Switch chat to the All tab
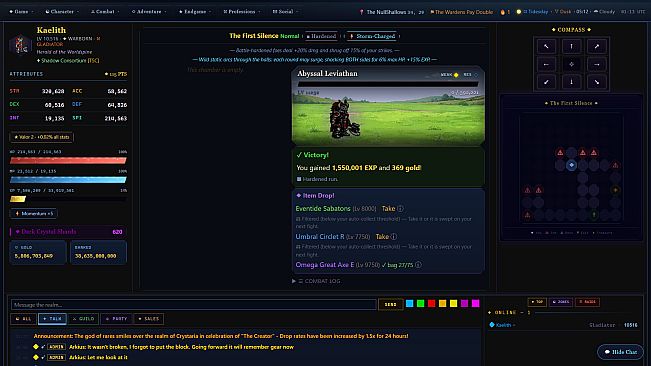 pyautogui.click(x=23, y=319)
